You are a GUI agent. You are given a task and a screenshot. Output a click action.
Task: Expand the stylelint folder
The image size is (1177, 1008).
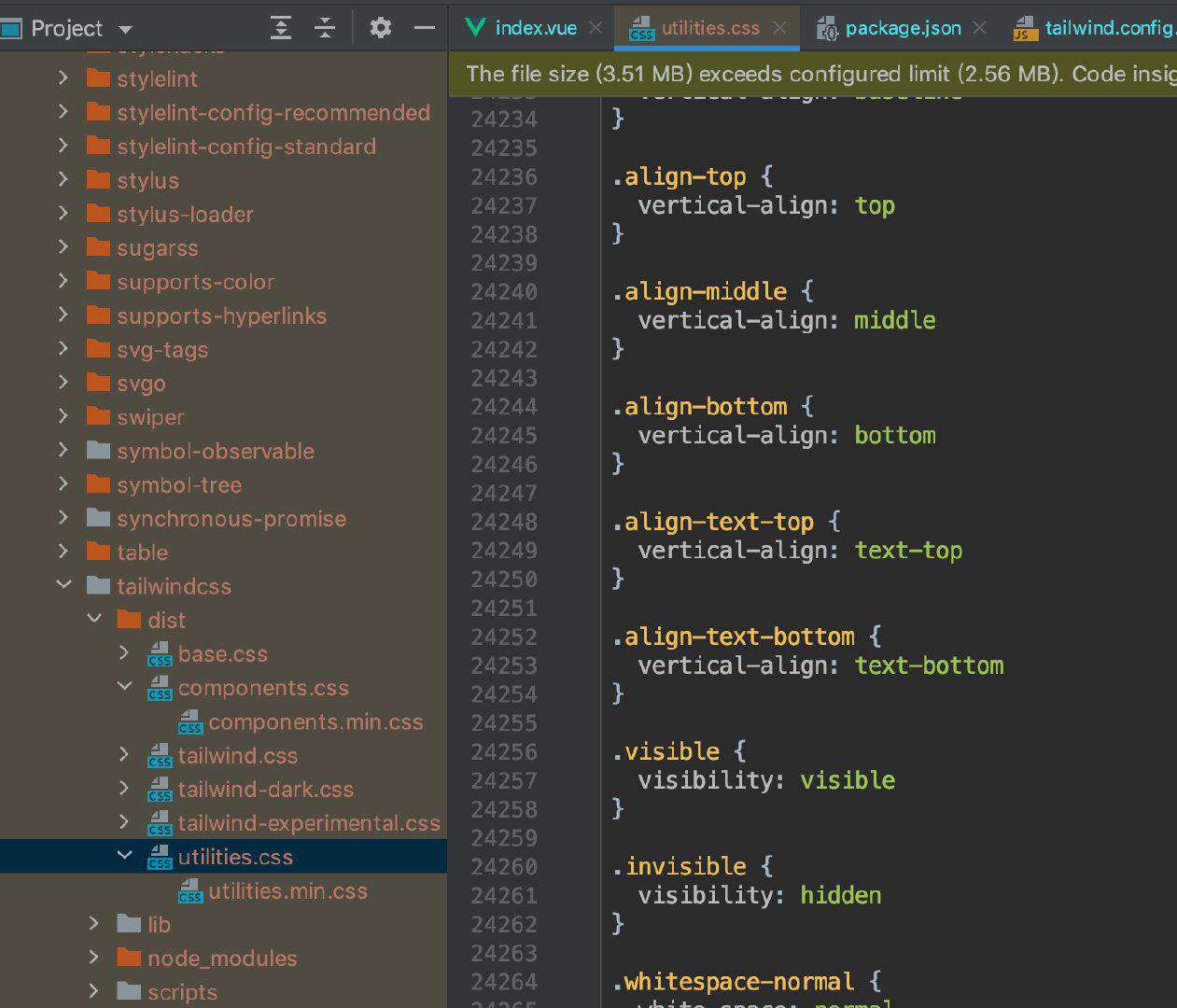coord(63,78)
